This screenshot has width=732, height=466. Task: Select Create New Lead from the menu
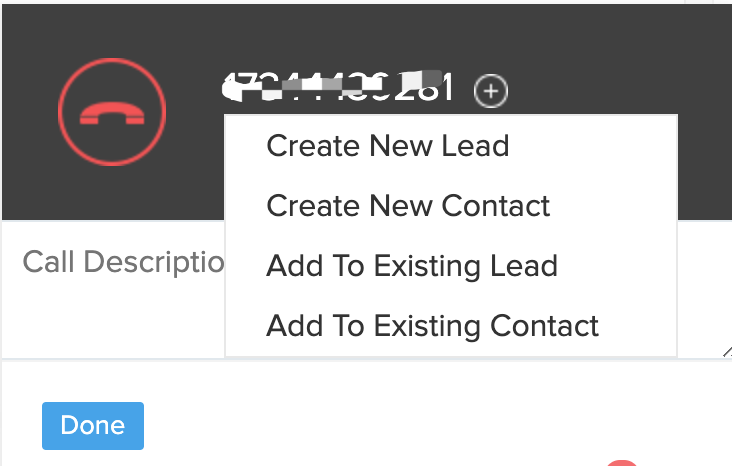coord(387,146)
